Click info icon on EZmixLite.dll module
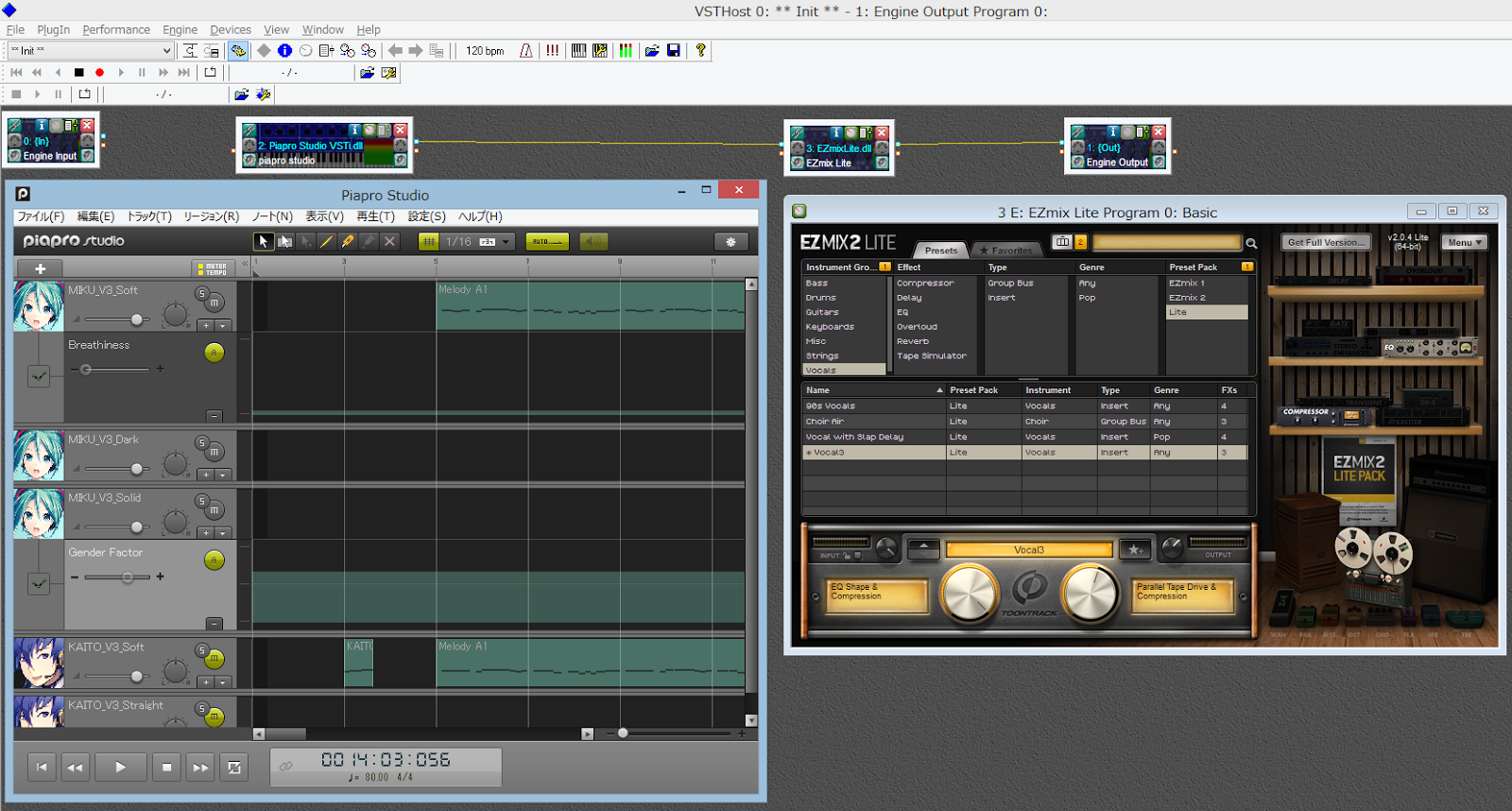 click(835, 132)
